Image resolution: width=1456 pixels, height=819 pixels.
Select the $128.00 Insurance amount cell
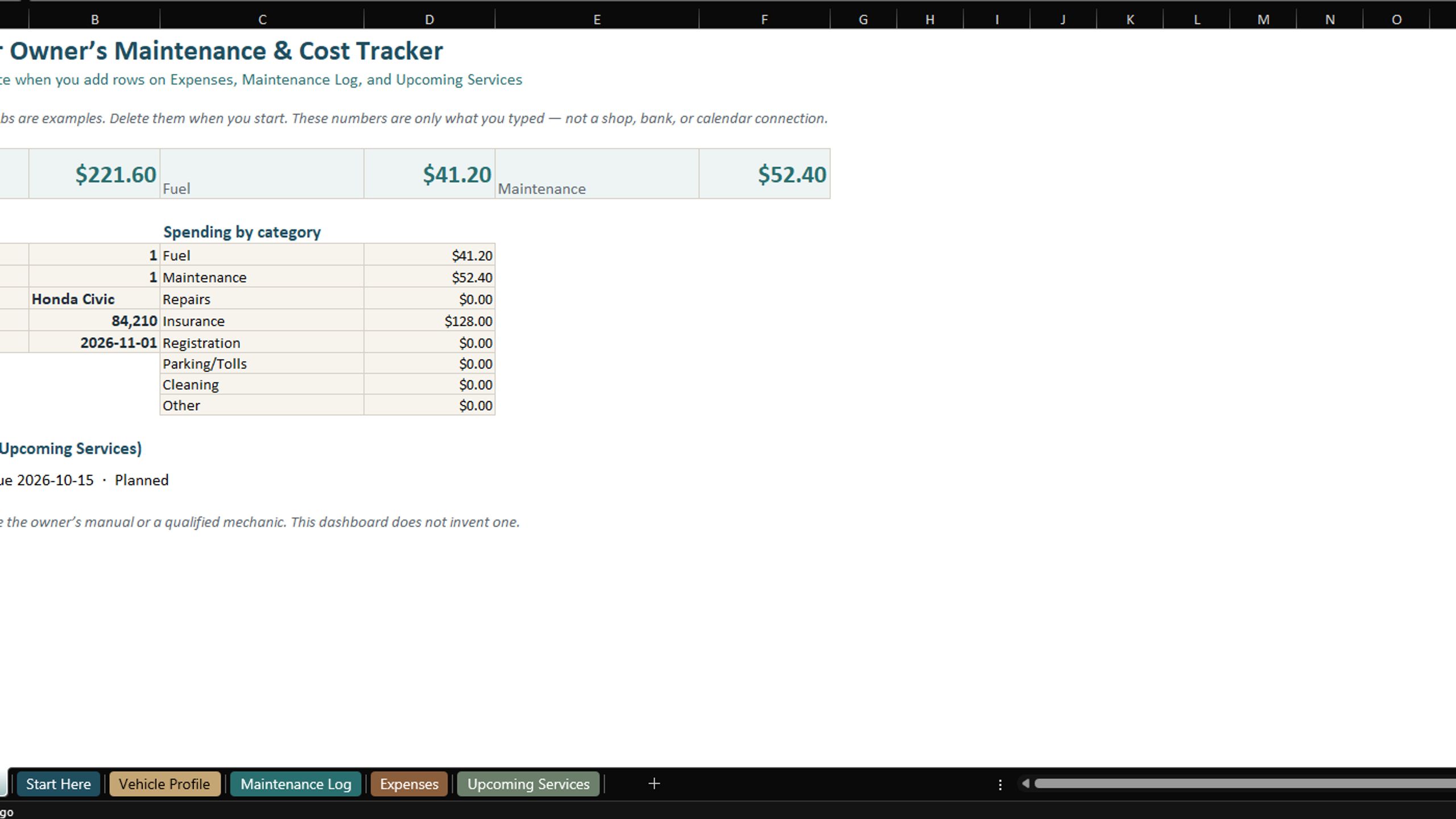tap(429, 321)
